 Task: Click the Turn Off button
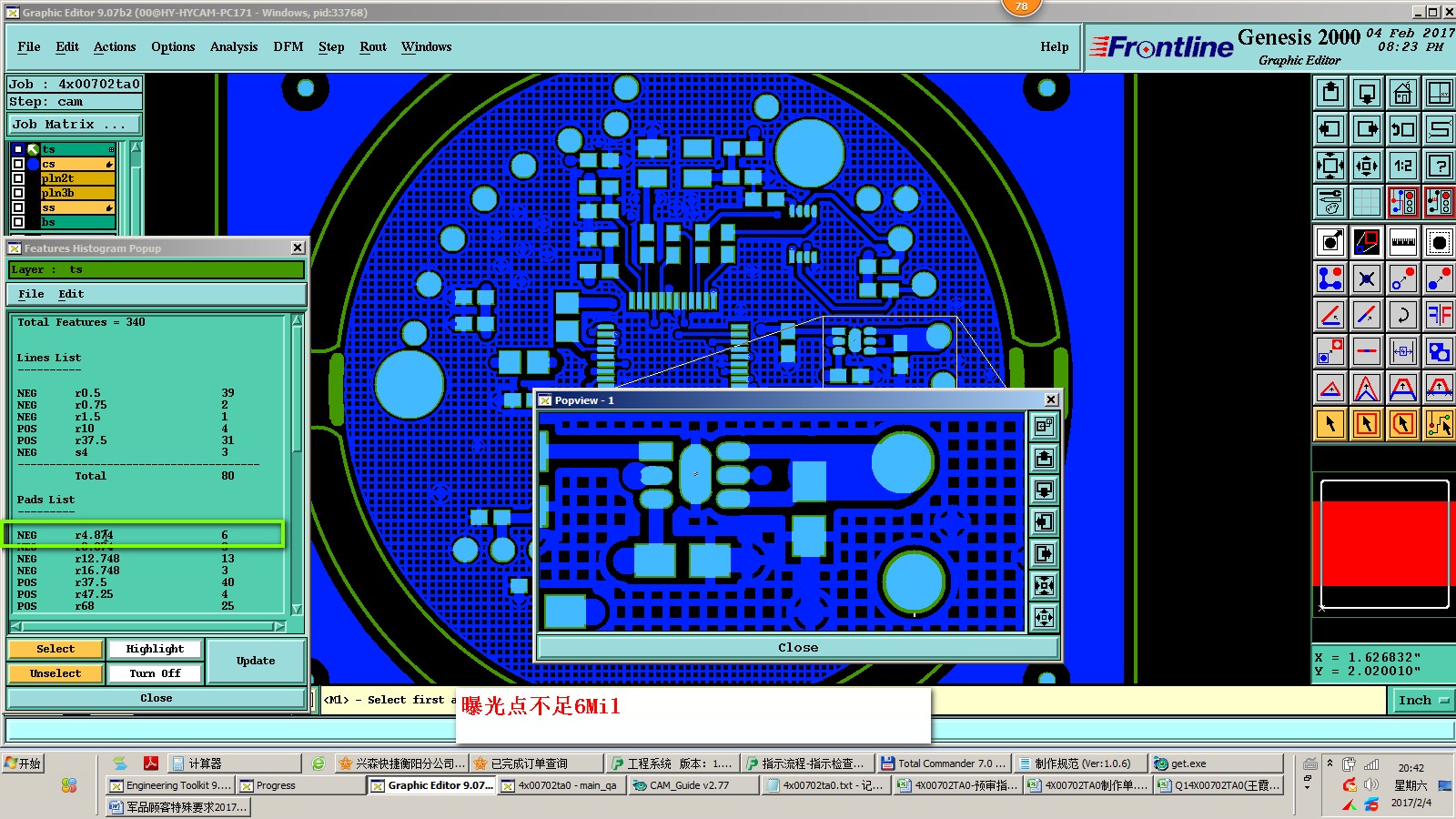155,673
